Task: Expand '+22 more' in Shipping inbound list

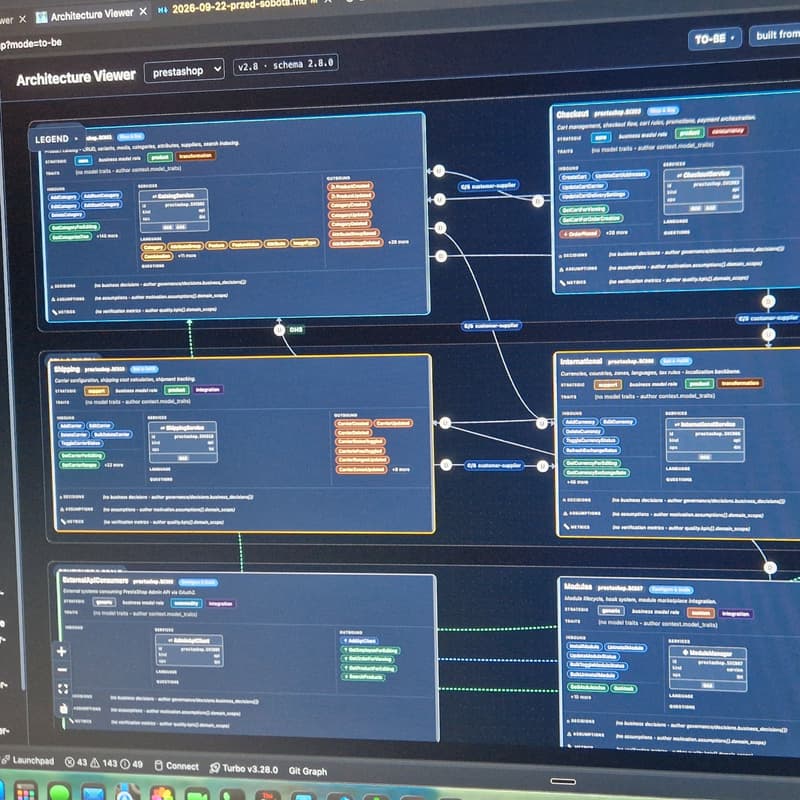Action: (x=113, y=465)
